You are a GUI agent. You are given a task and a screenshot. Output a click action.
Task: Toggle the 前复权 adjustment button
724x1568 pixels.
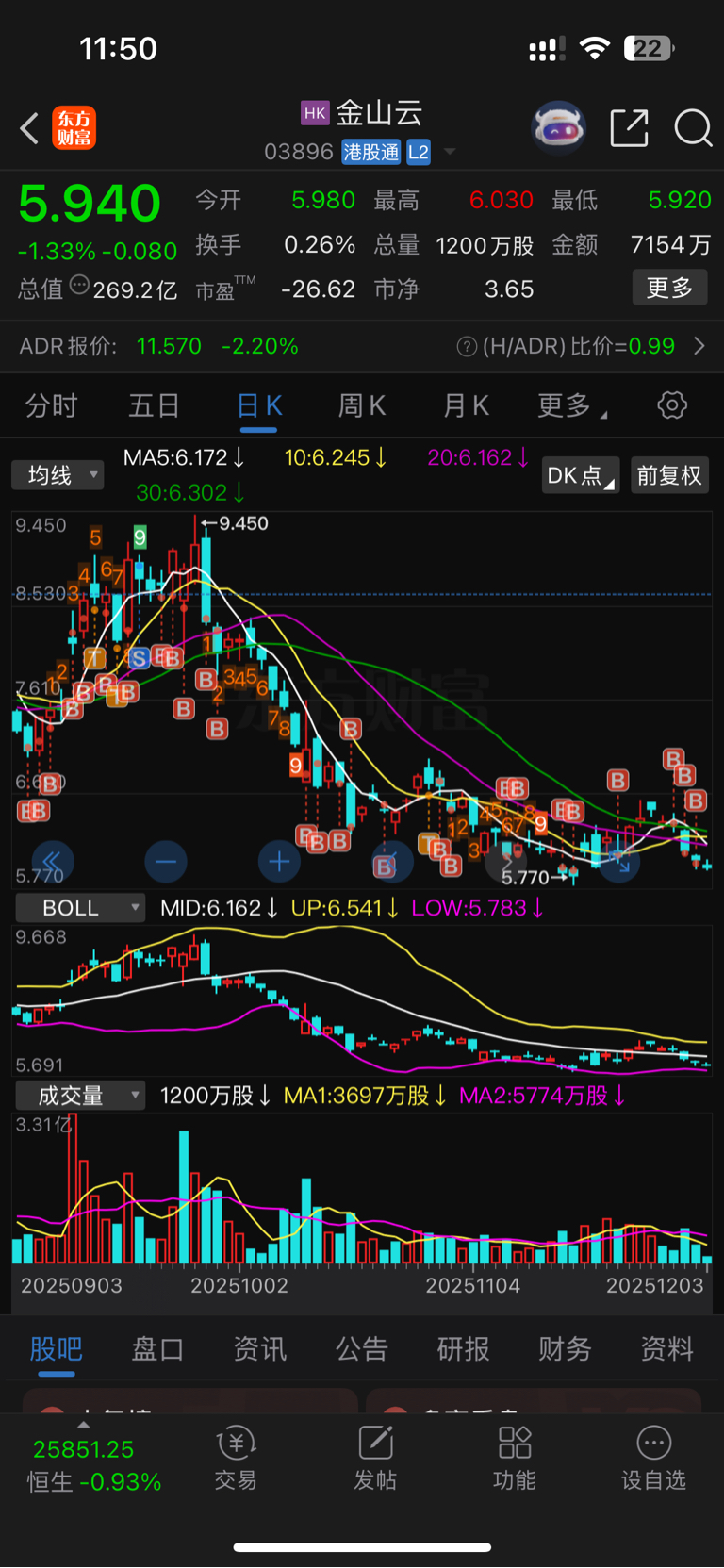(x=669, y=475)
